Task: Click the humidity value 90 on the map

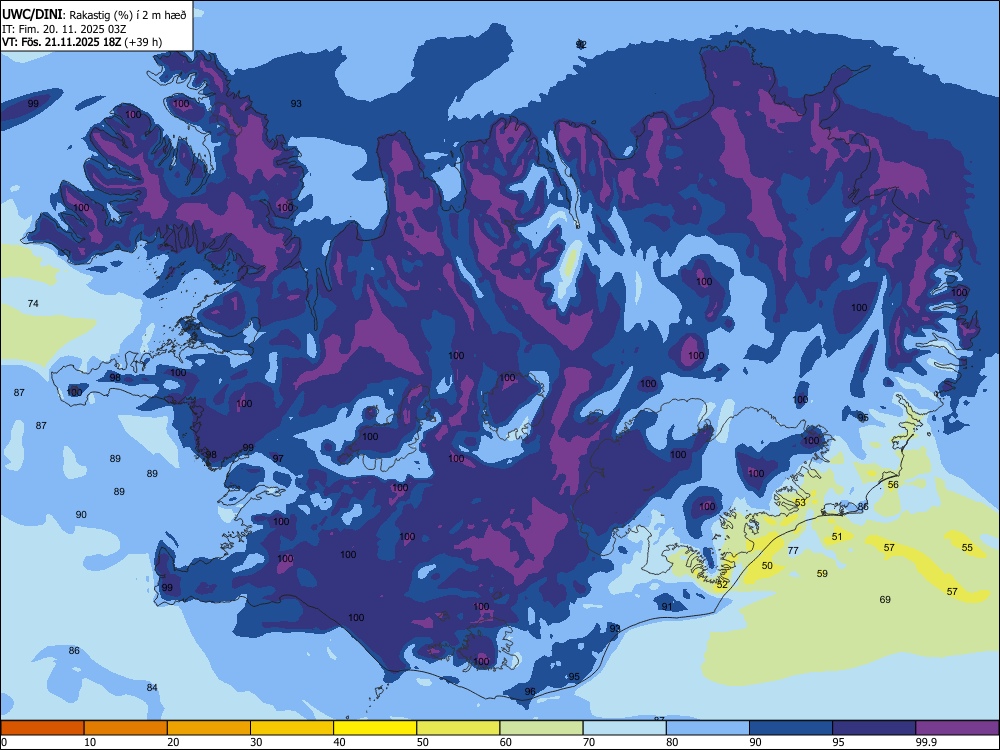Action: point(81,515)
